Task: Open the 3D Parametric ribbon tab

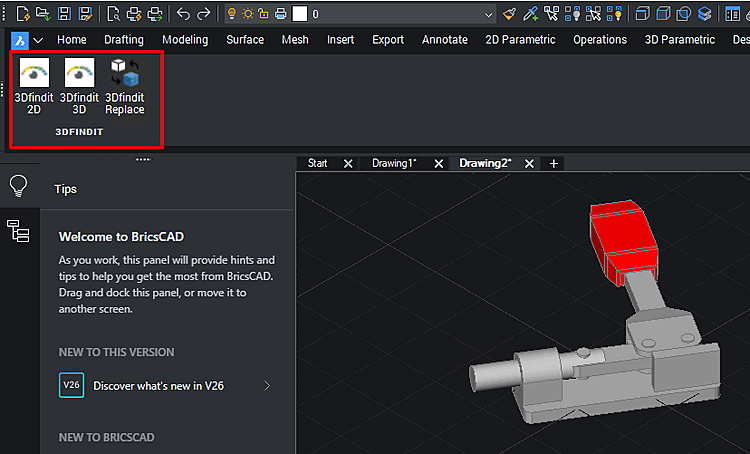Action: tap(680, 40)
